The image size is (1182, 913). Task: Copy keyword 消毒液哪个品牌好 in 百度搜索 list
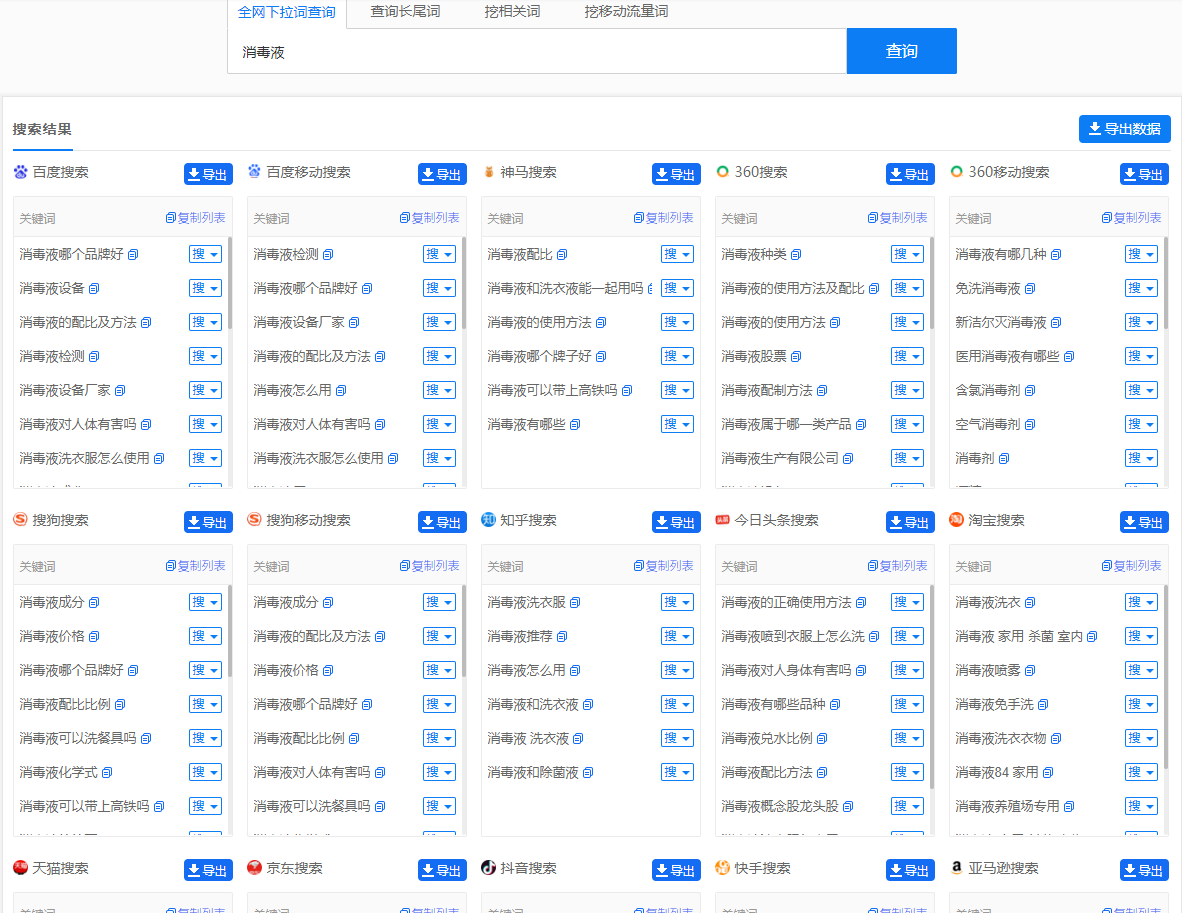[x=133, y=255]
